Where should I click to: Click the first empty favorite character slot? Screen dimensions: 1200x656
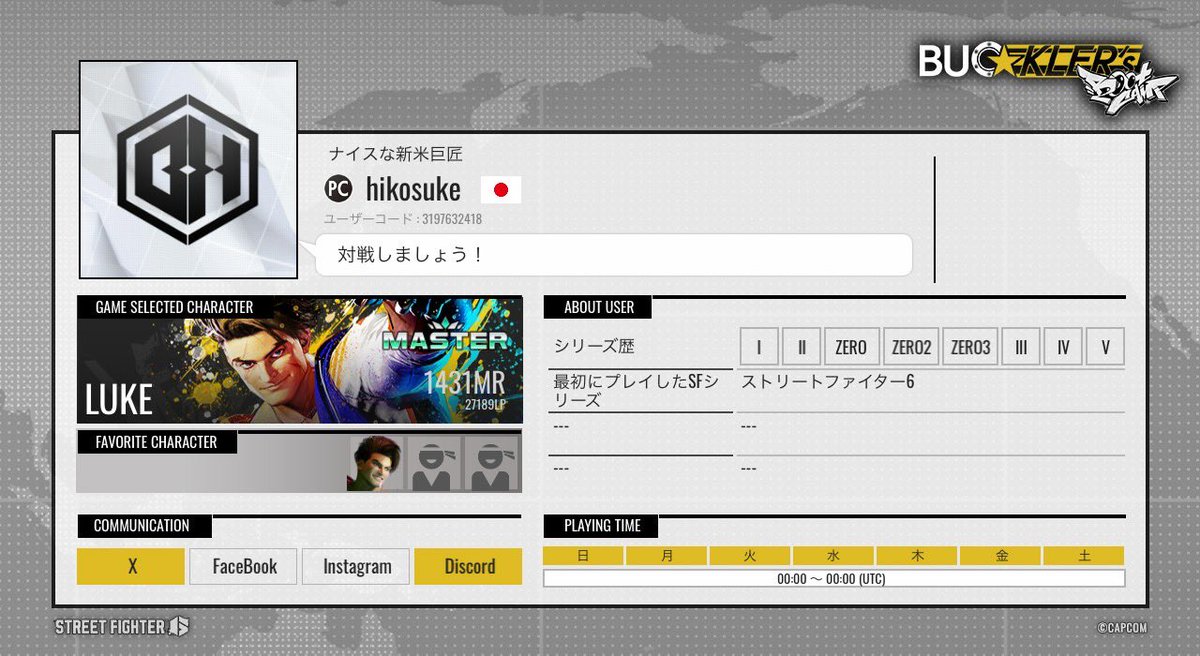[x=433, y=464]
